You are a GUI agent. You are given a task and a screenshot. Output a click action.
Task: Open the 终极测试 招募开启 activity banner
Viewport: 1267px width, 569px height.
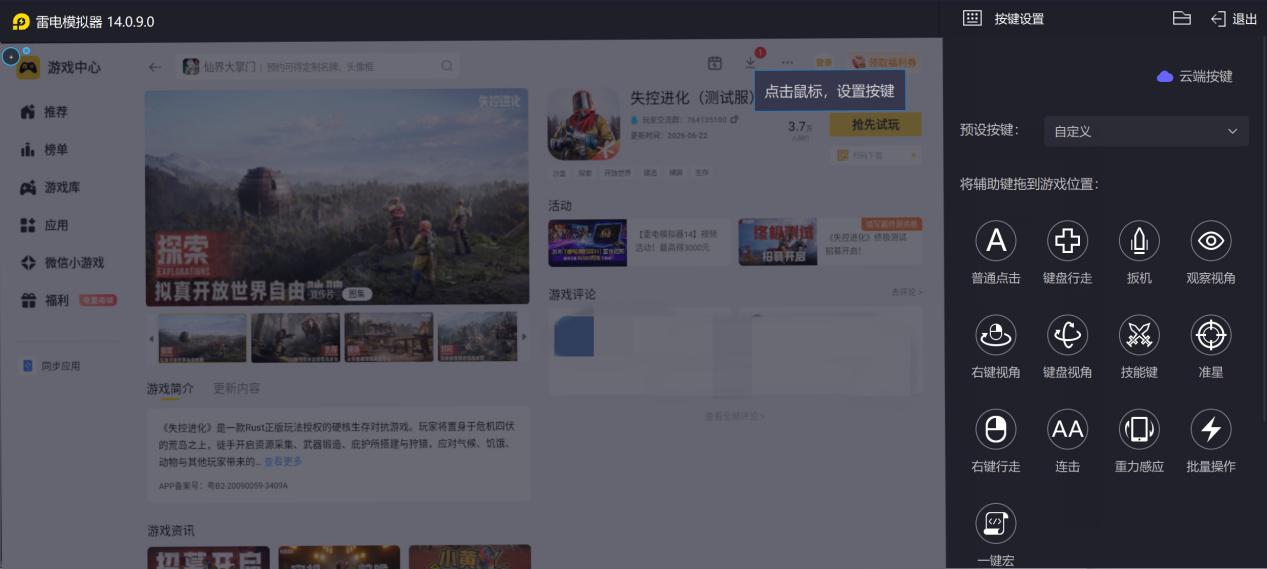830,242
